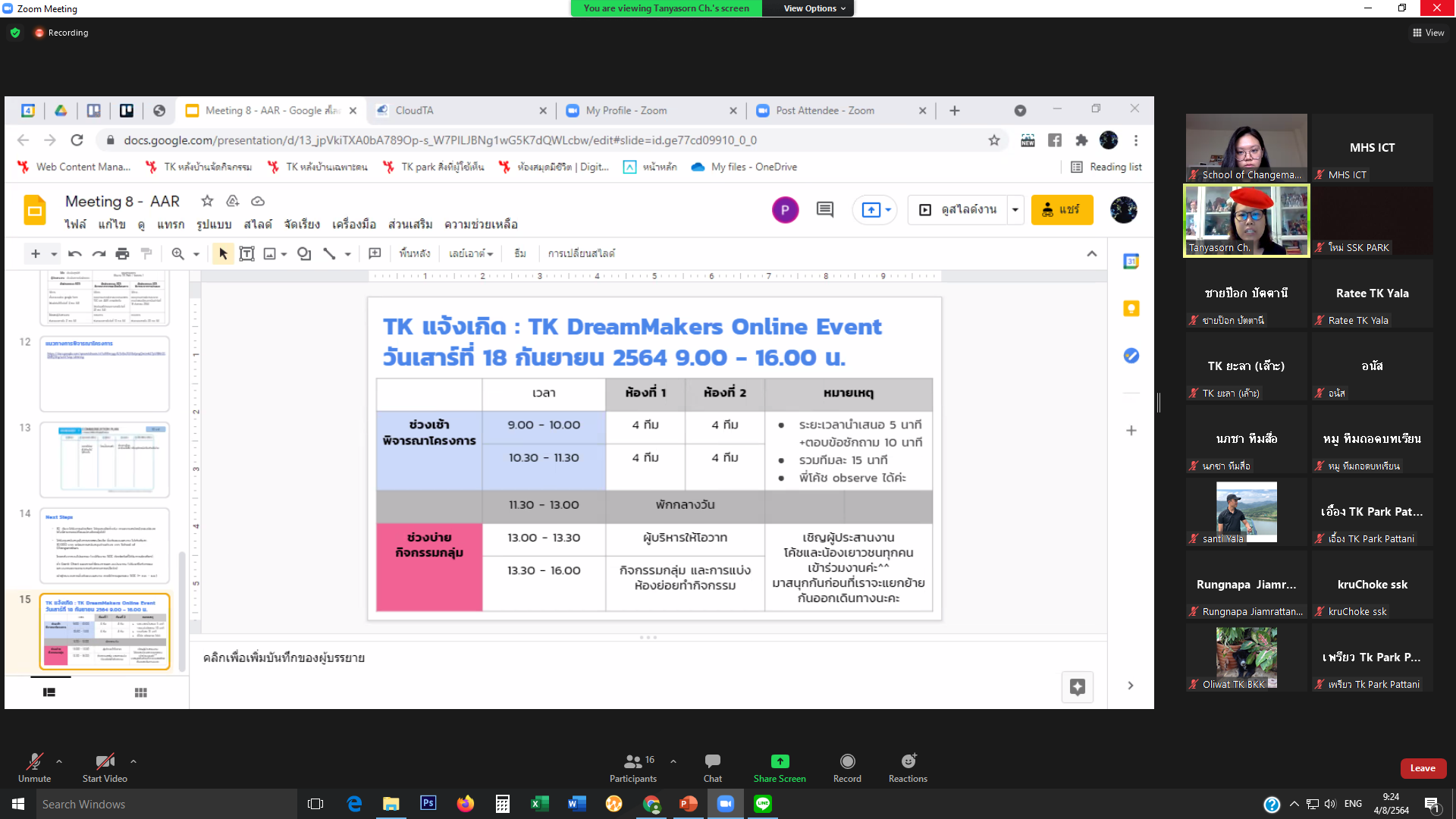
Task: Unmute the microphone in Zoom
Action: (x=34, y=762)
